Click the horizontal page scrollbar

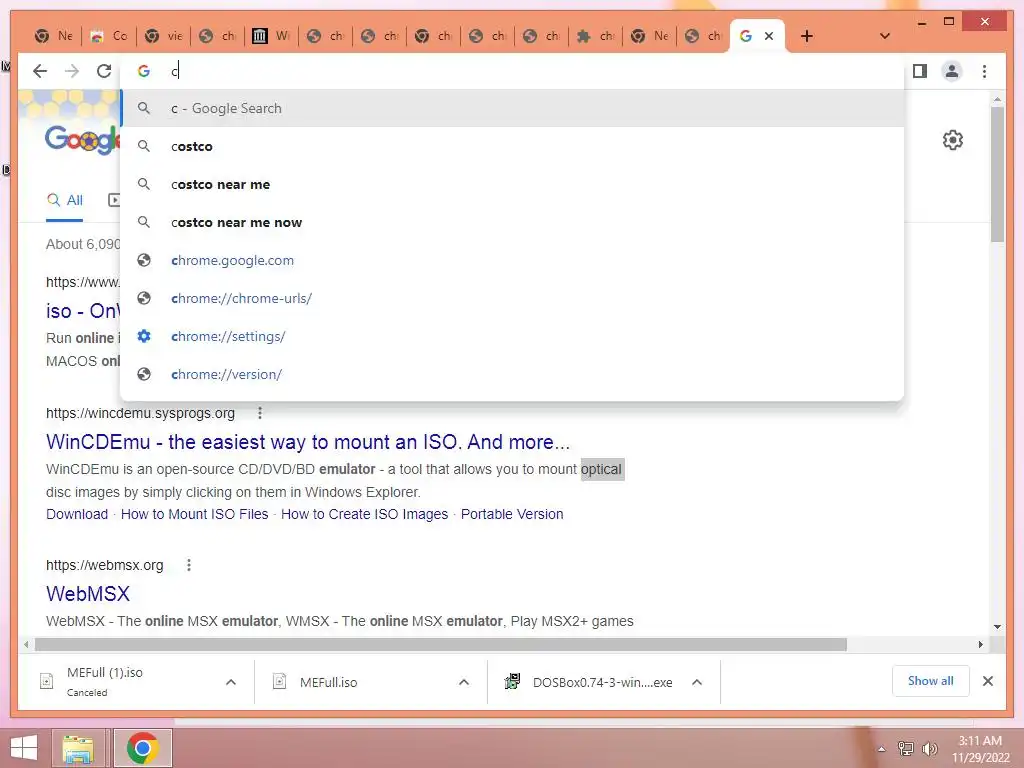pyautogui.click(x=441, y=645)
